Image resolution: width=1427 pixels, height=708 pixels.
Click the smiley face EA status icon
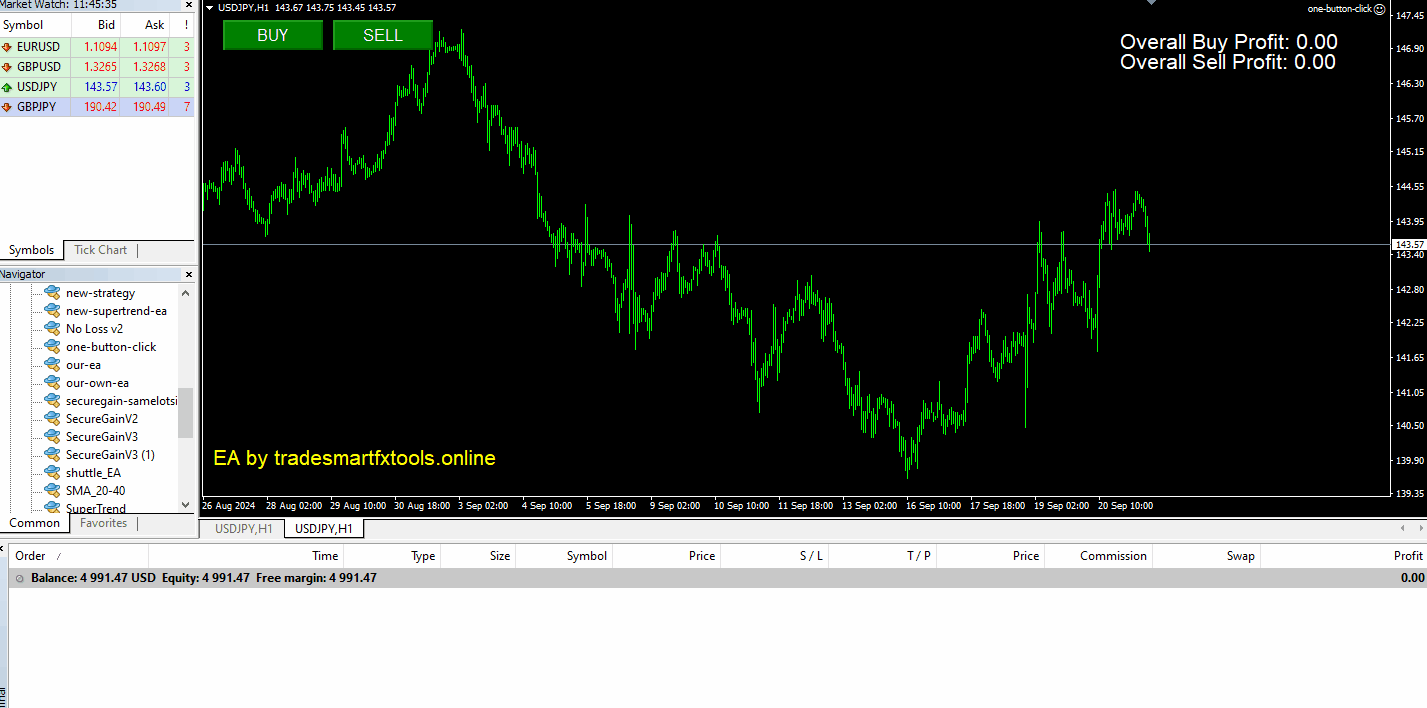pos(1380,9)
